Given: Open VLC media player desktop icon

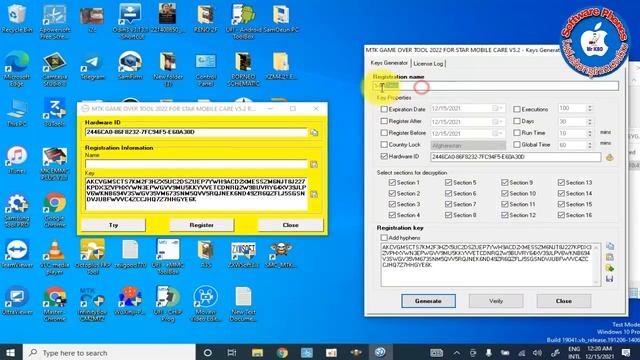Looking at the screenshot, I should [x=55, y=257].
